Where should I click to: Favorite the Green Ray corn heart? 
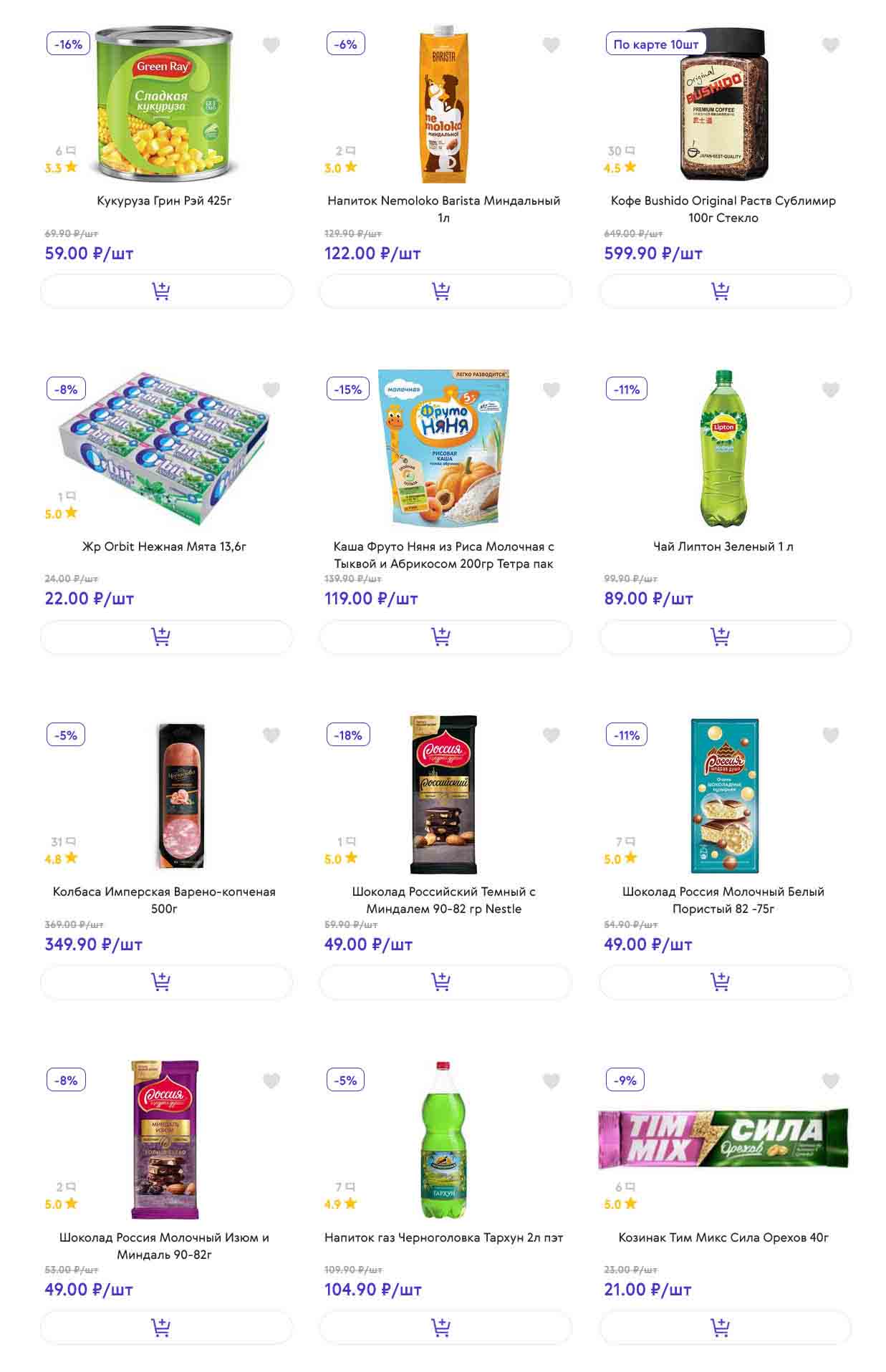(x=271, y=45)
